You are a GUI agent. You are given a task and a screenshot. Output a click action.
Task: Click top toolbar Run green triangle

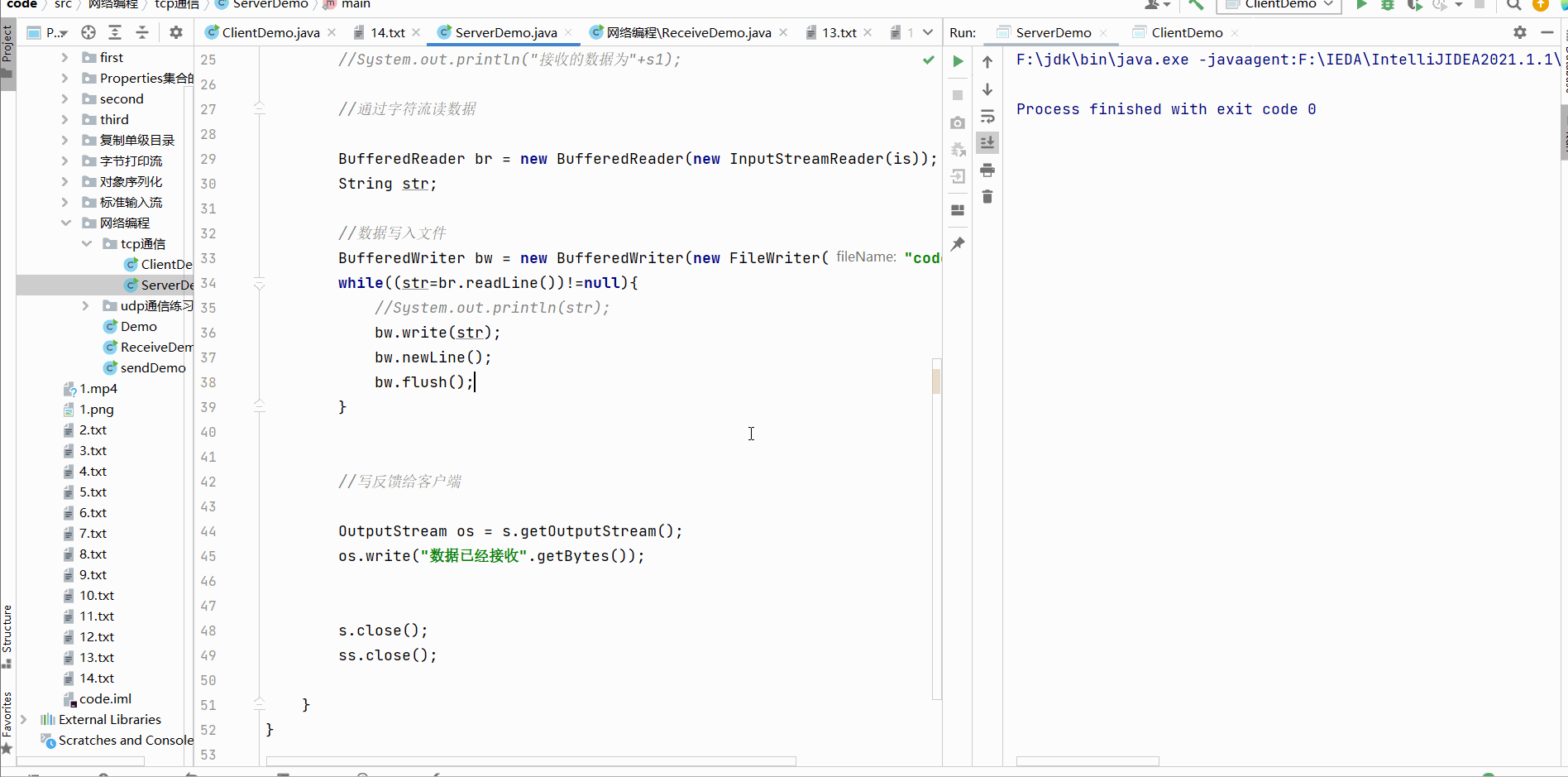point(1361,4)
